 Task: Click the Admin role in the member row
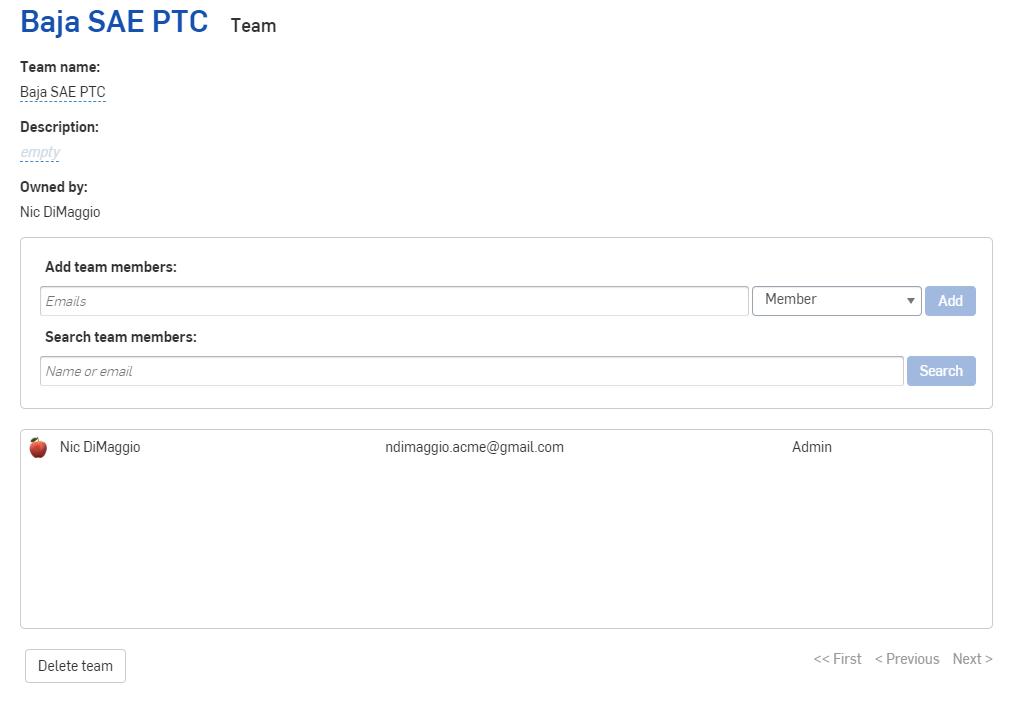coord(811,447)
